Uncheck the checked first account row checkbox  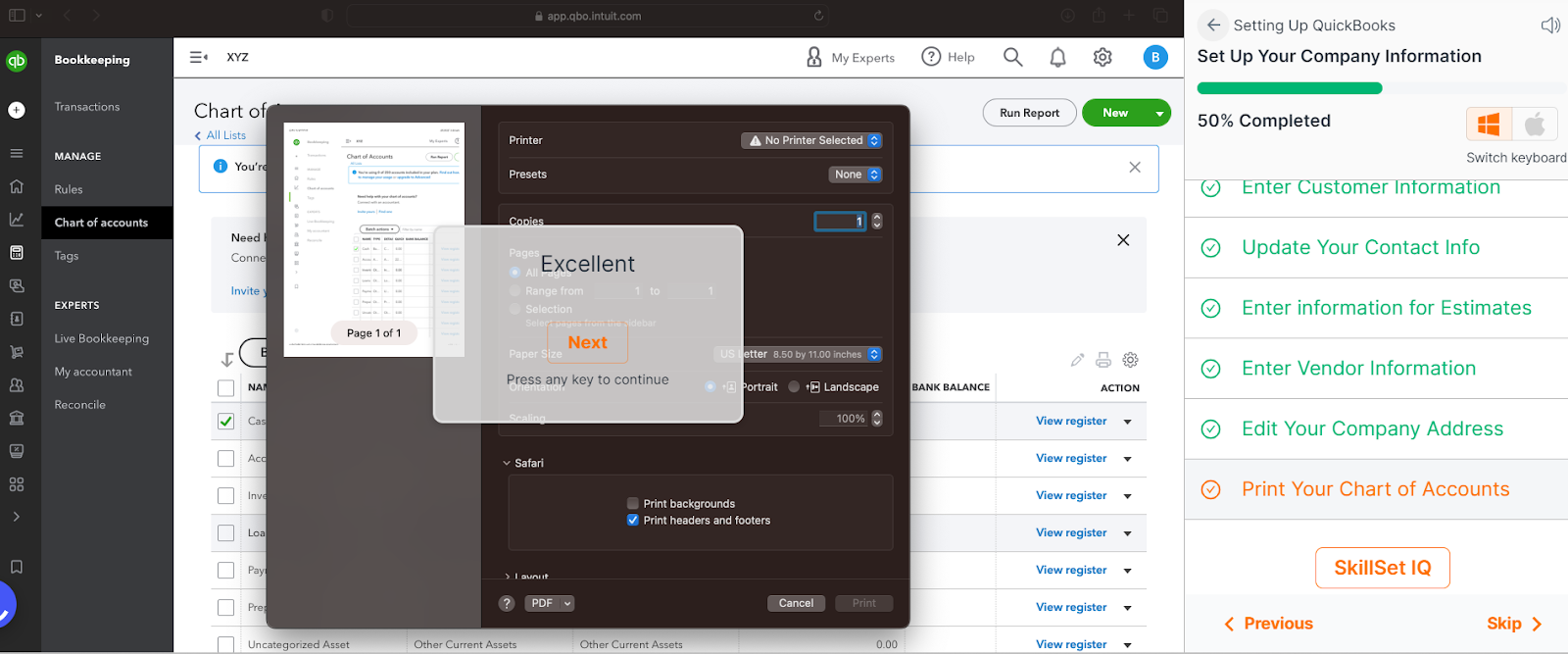pos(226,422)
